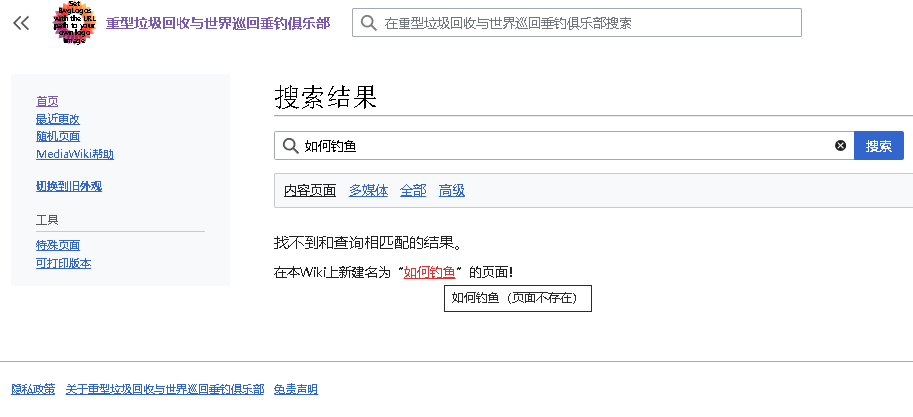Click magnifier icon in results search box
Image resolution: width=913 pixels, height=417 pixels.
click(291, 146)
